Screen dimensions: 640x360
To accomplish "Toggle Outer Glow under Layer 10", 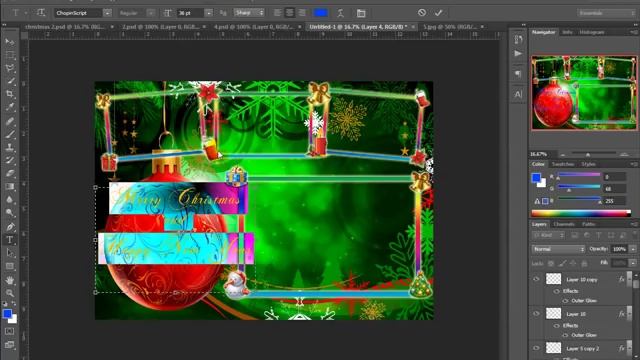I will point(565,335).
